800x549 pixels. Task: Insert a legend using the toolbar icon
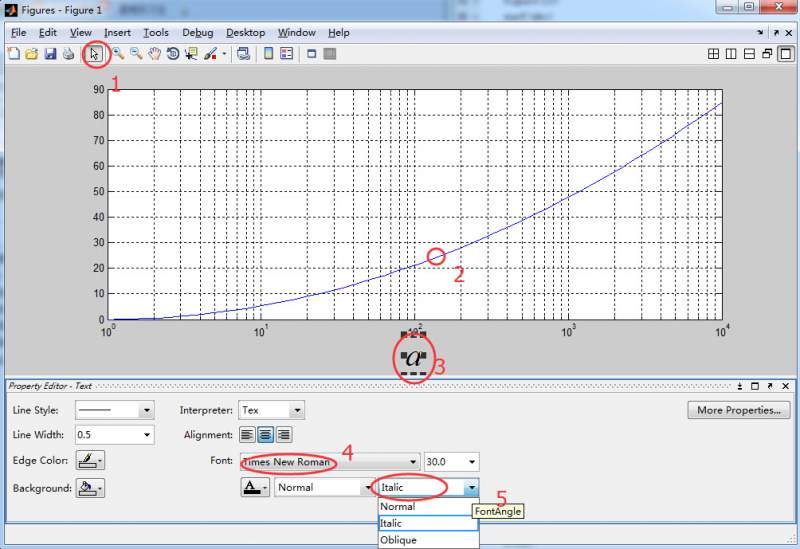287,54
